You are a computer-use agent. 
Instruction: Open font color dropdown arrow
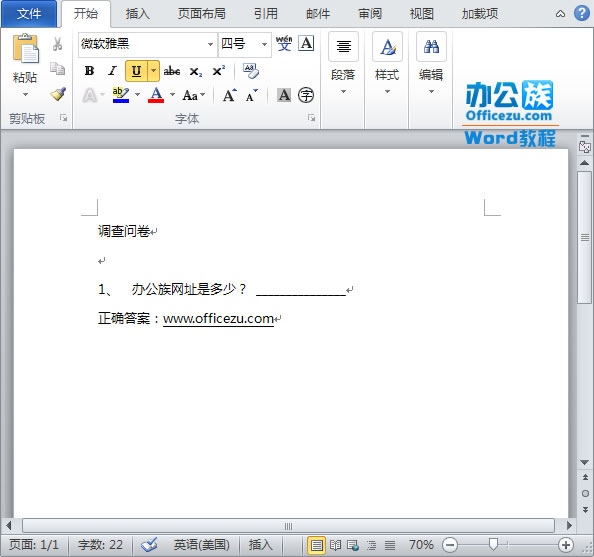tap(172, 95)
